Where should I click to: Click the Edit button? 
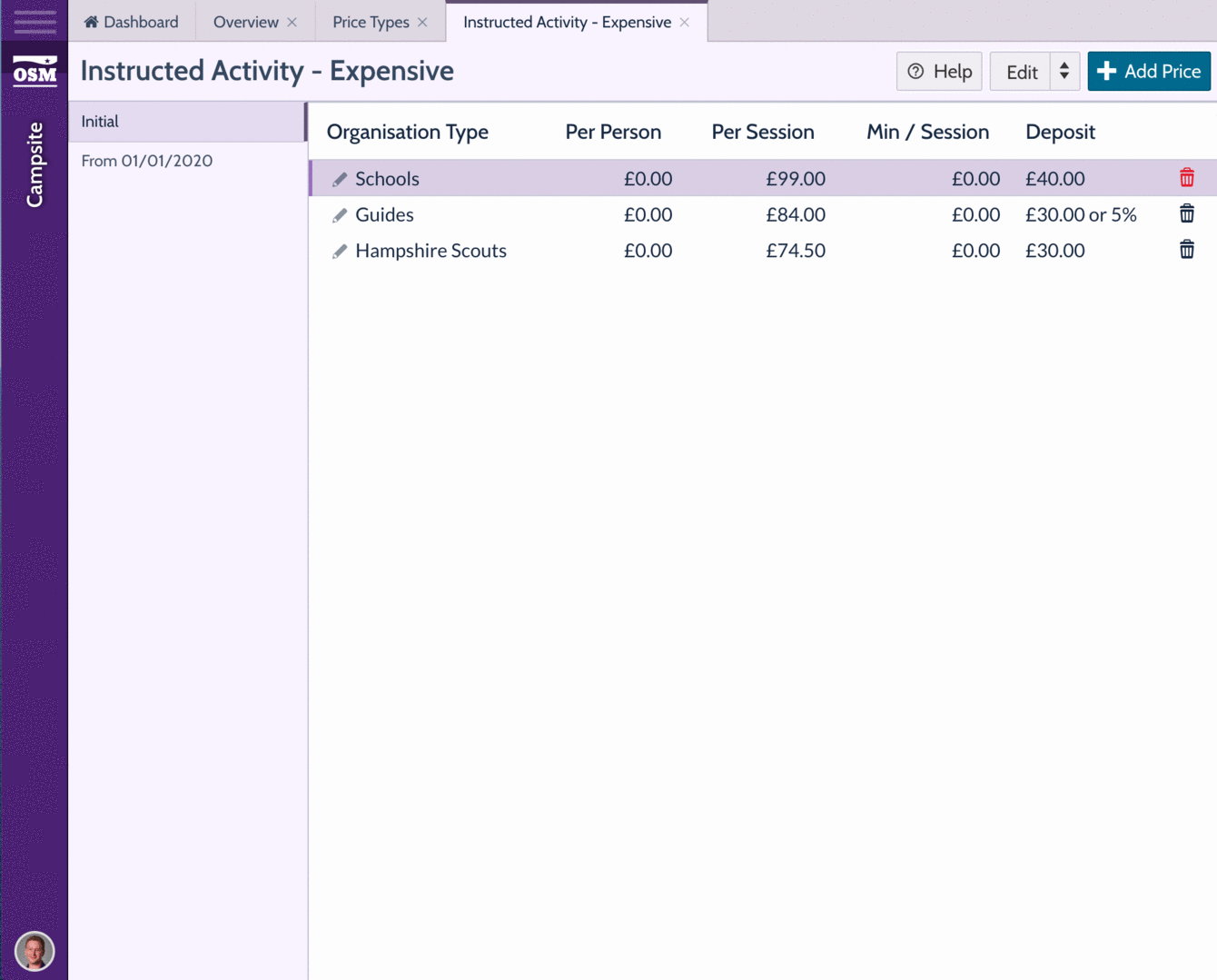[1021, 72]
